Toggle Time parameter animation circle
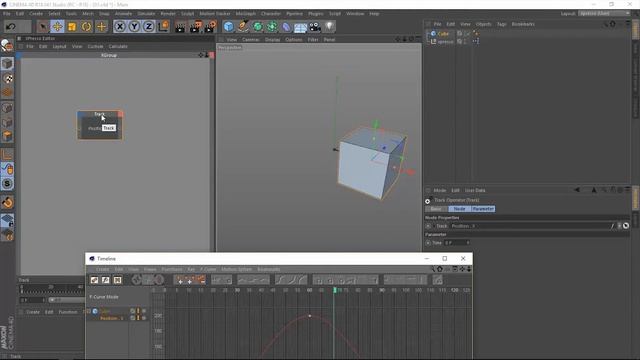The image size is (640, 360). point(428,243)
